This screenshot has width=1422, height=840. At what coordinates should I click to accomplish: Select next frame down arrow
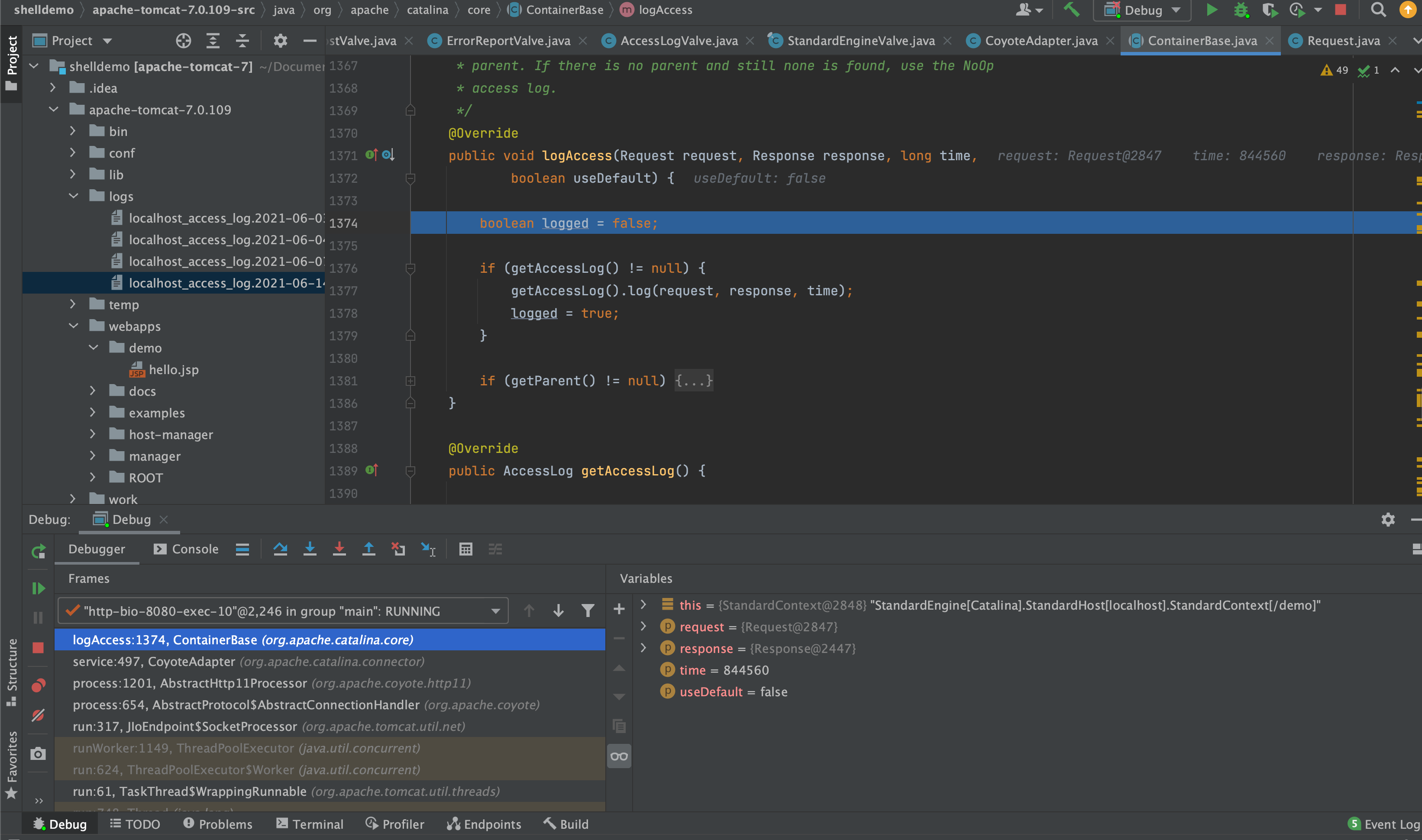[558, 610]
